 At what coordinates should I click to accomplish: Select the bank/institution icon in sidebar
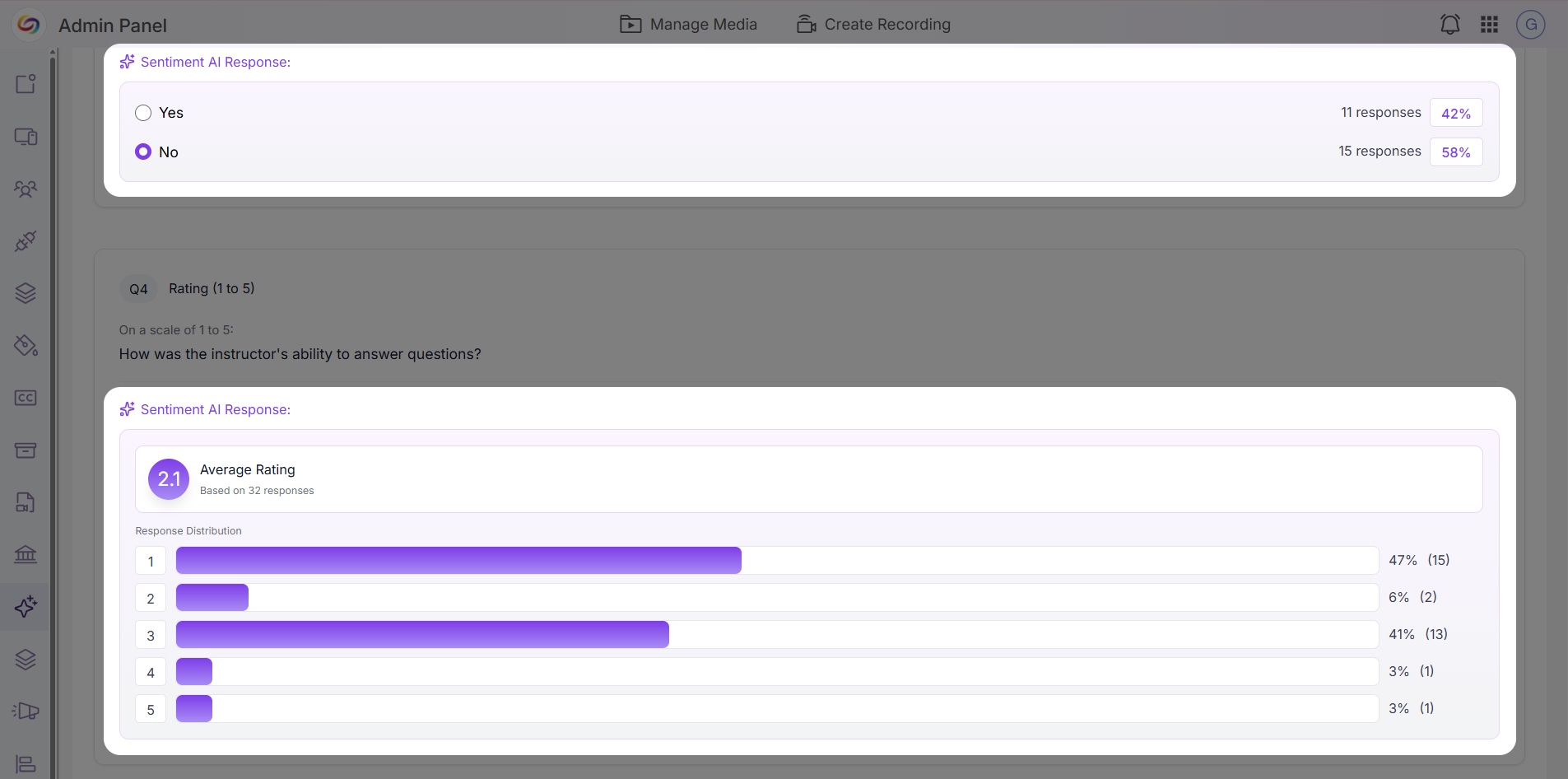pyautogui.click(x=26, y=554)
